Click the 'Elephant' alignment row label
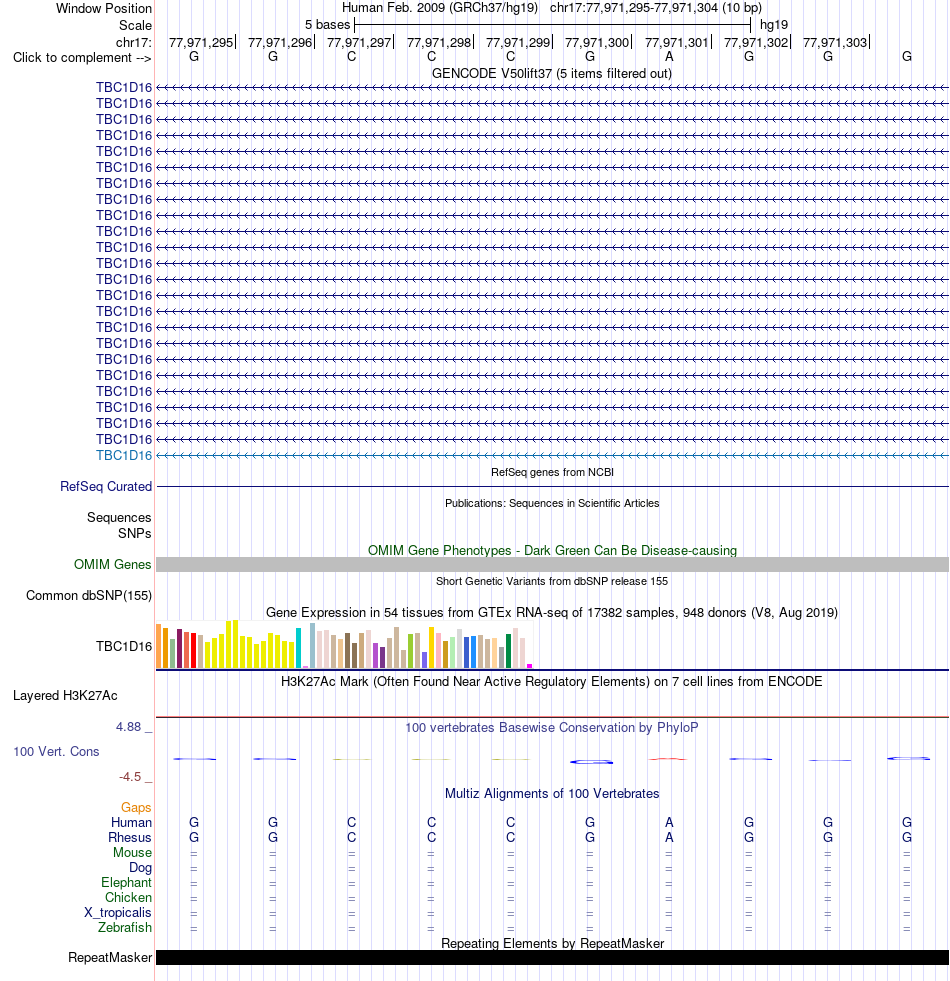The width and height of the screenshot is (950, 981). 126,882
